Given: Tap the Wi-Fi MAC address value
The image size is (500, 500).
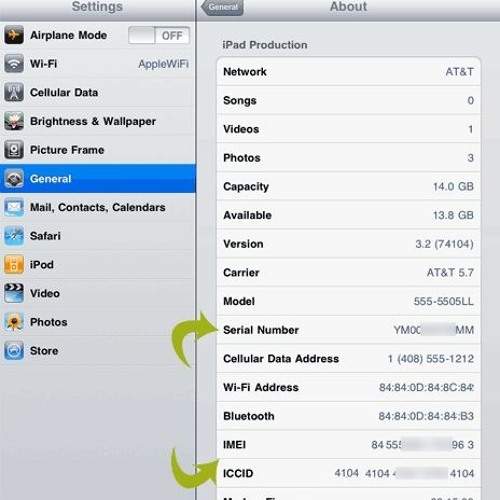Looking at the screenshot, I should [426, 387].
